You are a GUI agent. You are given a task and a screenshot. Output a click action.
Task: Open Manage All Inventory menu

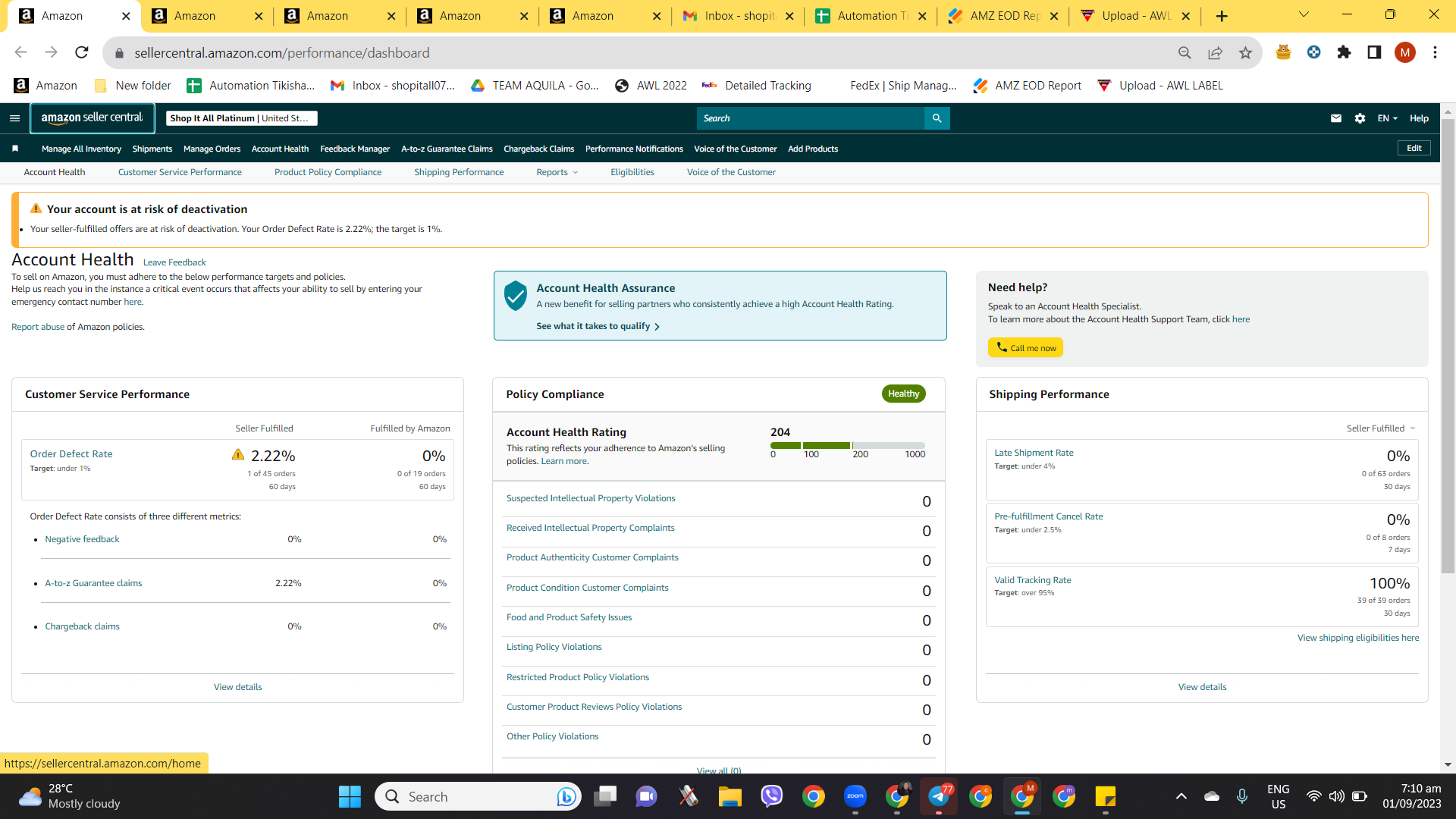click(81, 149)
